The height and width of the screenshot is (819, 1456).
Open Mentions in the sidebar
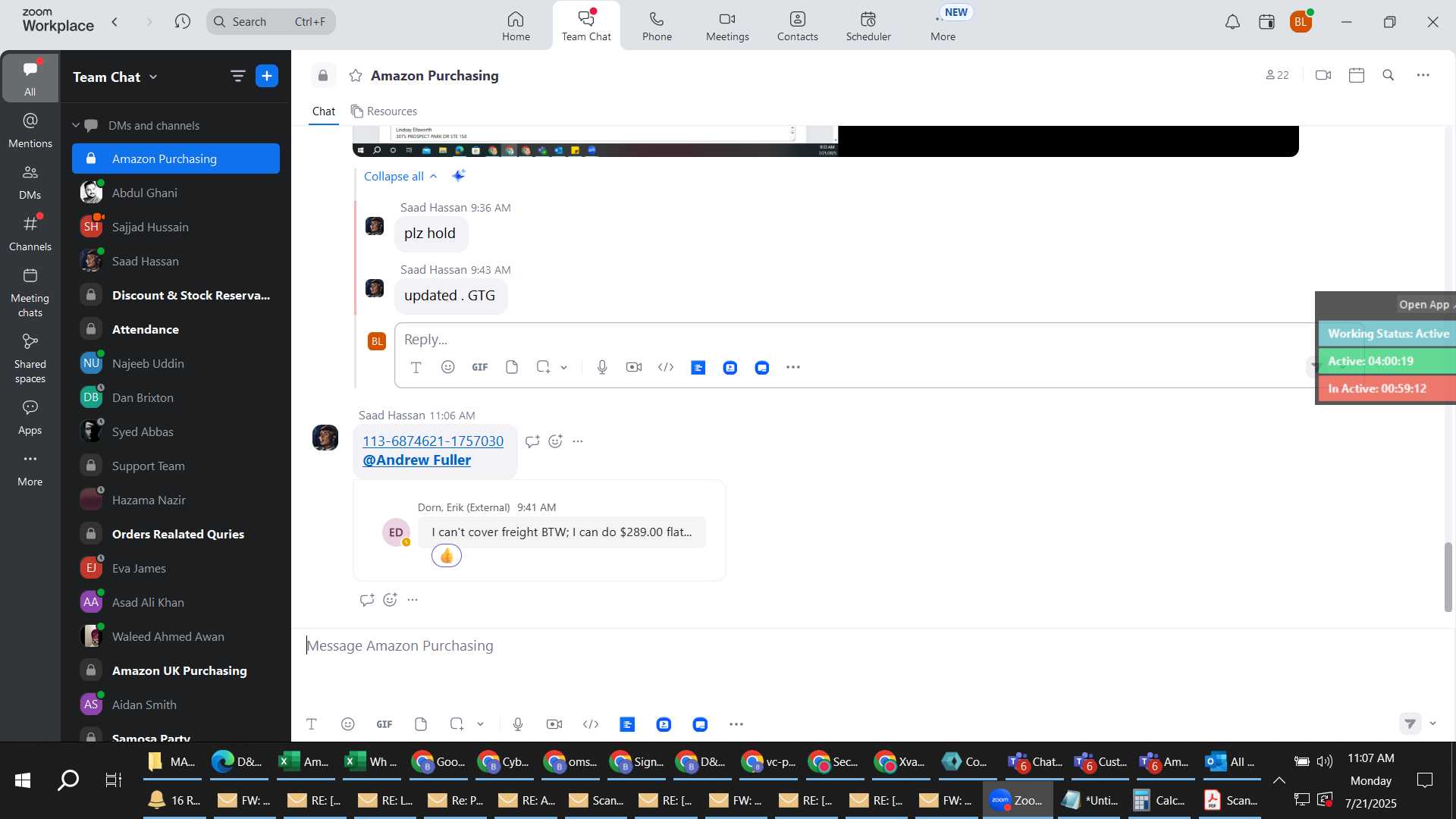(x=30, y=130)
